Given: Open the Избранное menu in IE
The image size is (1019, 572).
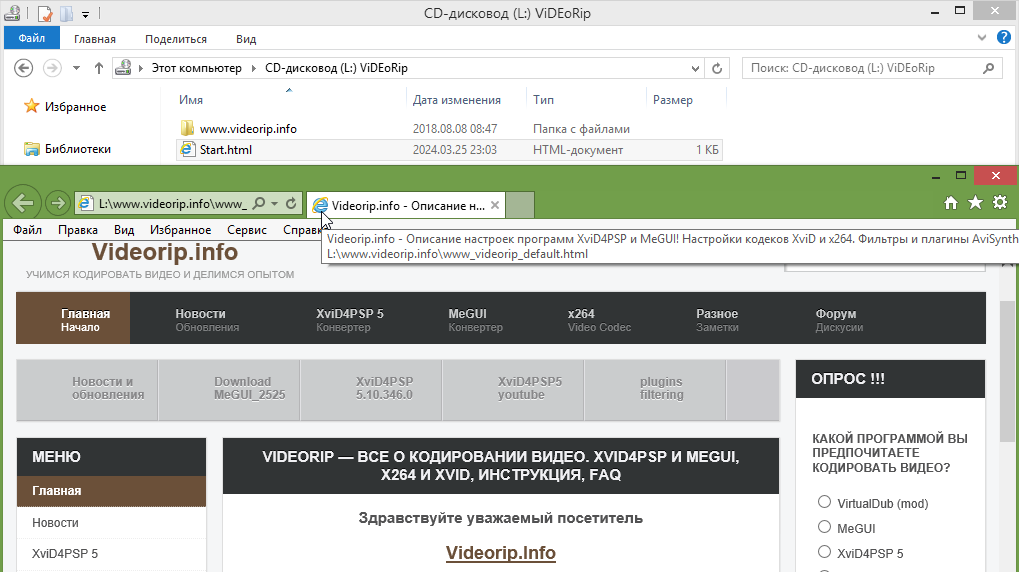Looking at the screenshot, I should click(x=180, y=230).
